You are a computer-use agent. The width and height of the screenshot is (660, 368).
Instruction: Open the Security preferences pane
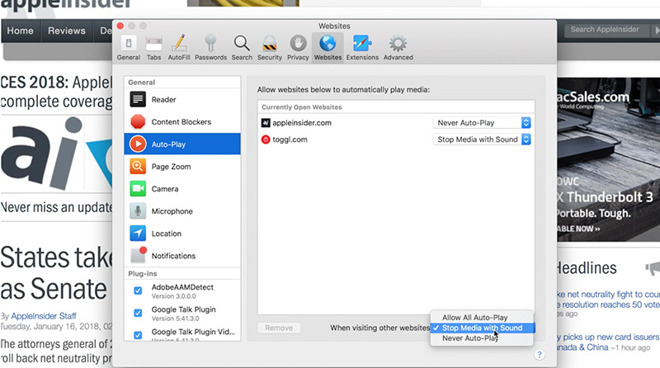tap(269, 48)
